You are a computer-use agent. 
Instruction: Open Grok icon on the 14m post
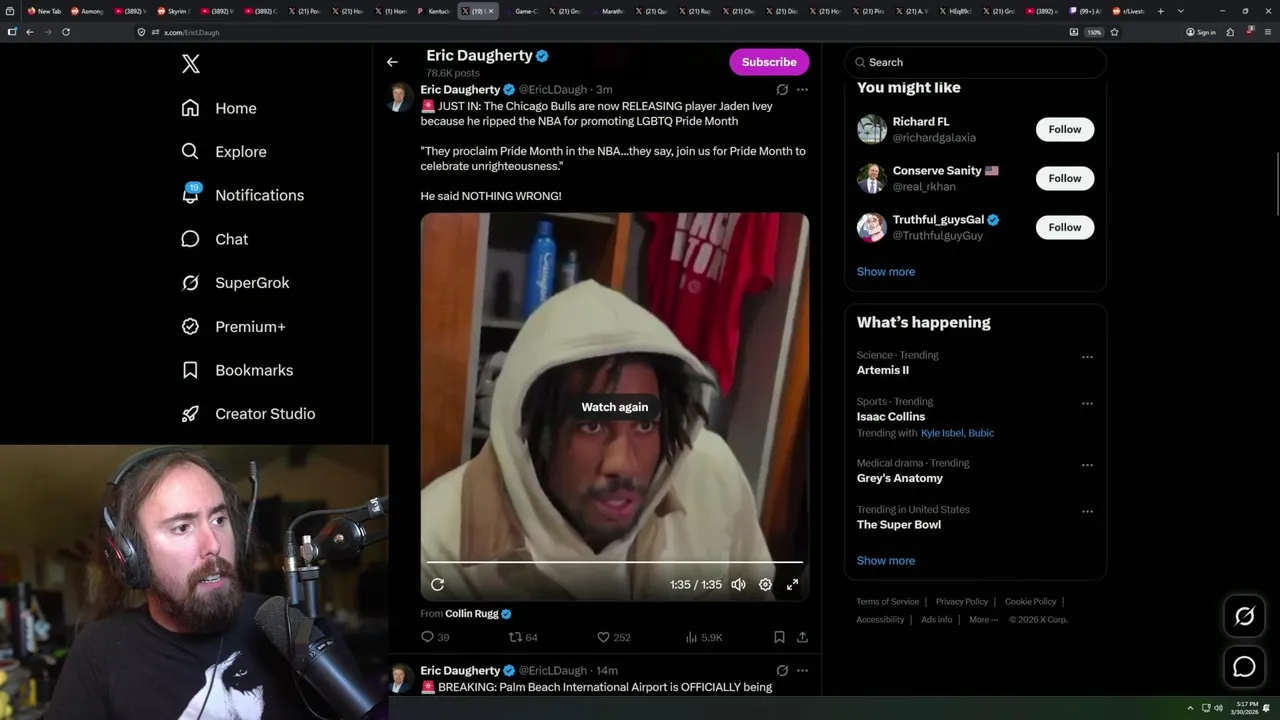pyautogui.click(x=782, y=670)
